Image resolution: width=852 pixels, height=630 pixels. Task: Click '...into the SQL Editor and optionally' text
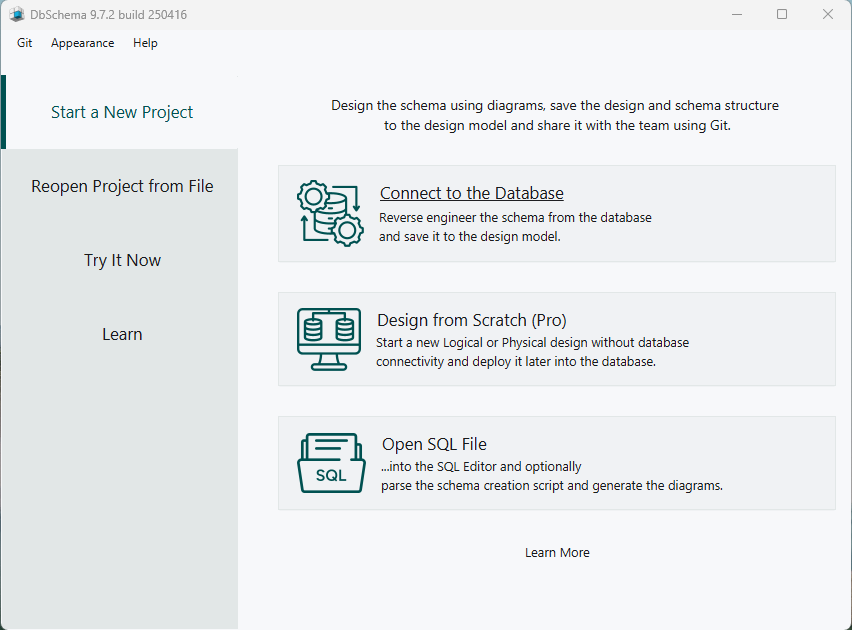point(481,466)
